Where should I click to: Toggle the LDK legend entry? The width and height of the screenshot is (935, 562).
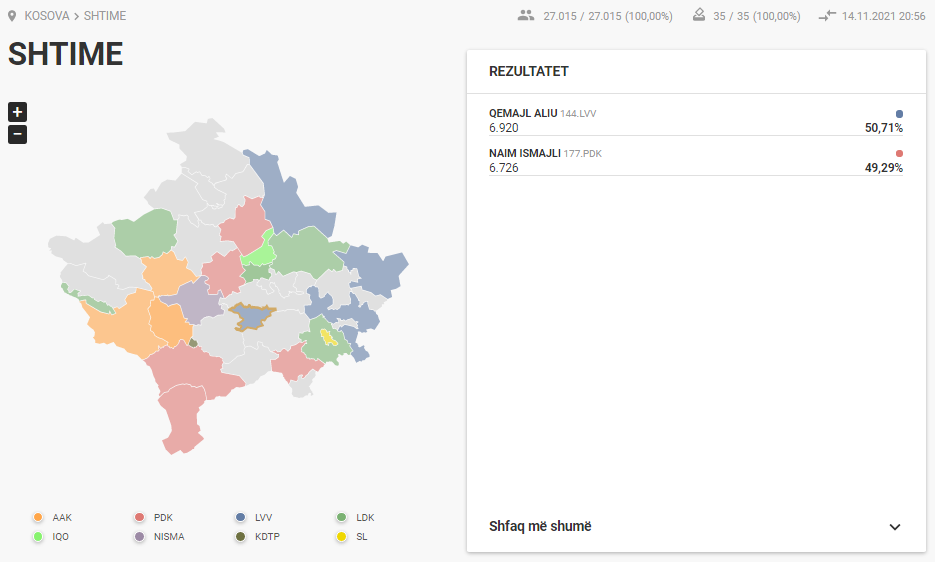356,517
